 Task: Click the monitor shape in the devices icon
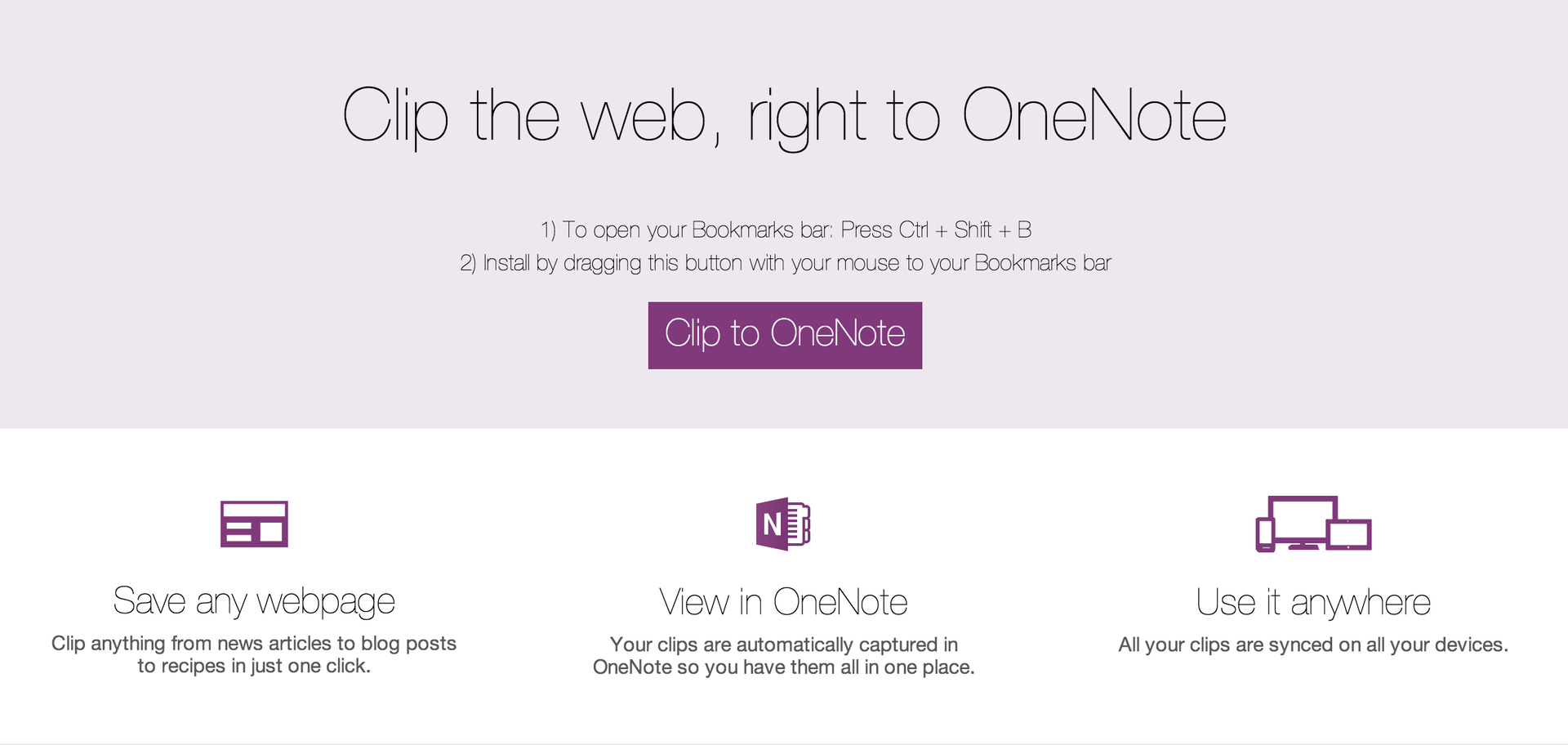[x=1303, y=520]
